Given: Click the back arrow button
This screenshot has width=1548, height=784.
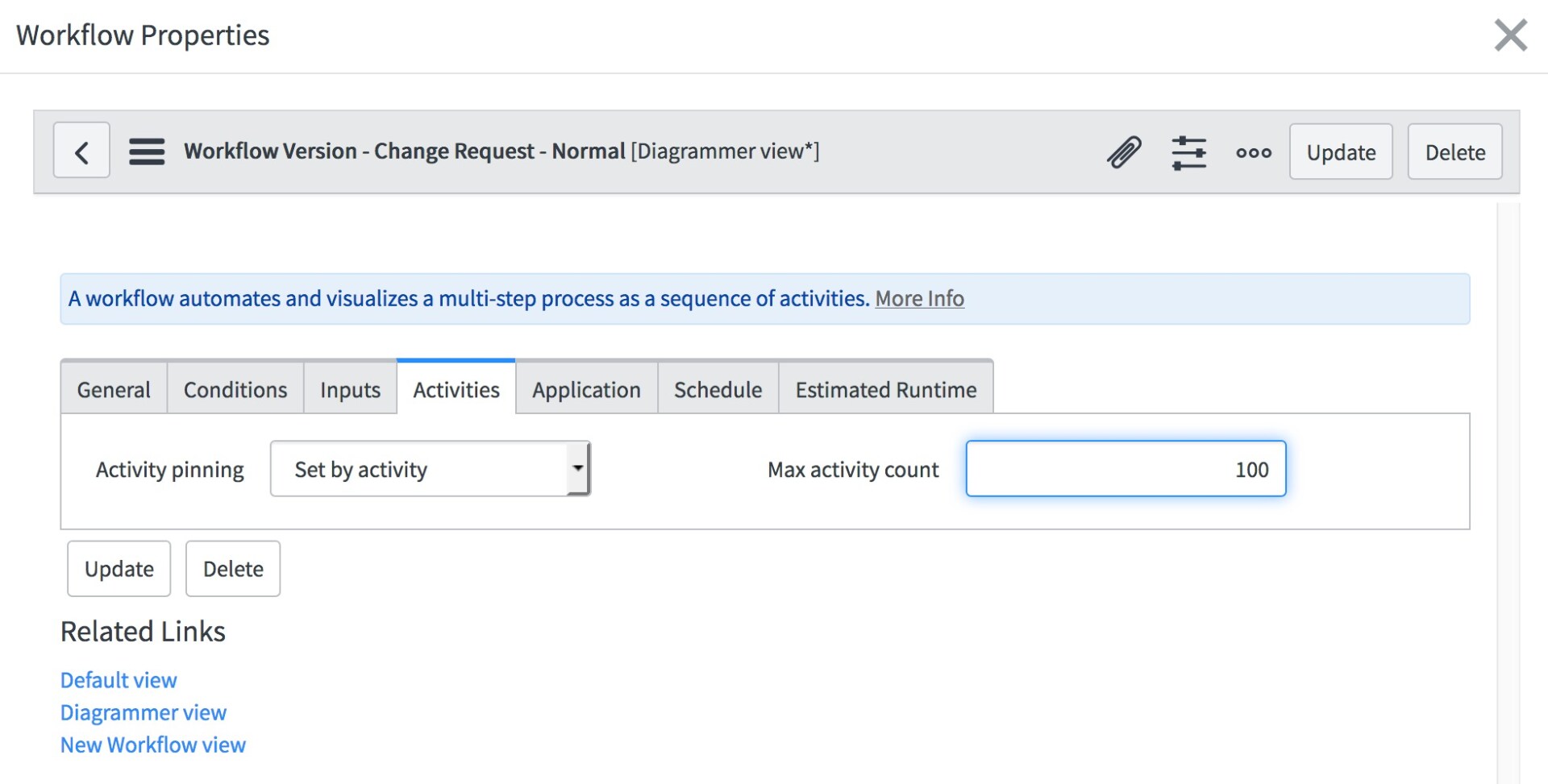Looking at the screenshot, I should [x=81, y=151].
